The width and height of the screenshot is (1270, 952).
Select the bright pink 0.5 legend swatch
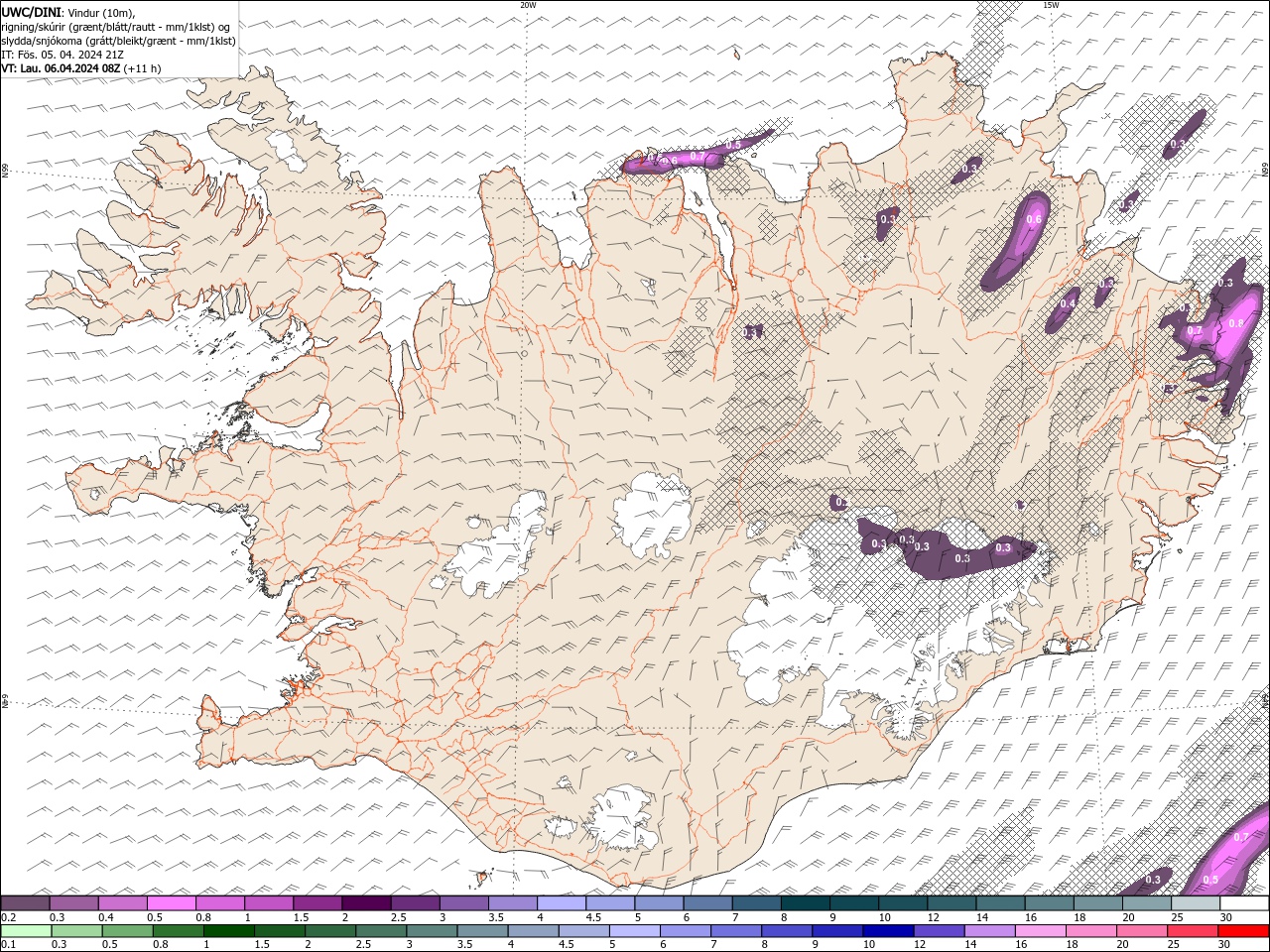tap(172, 903)
